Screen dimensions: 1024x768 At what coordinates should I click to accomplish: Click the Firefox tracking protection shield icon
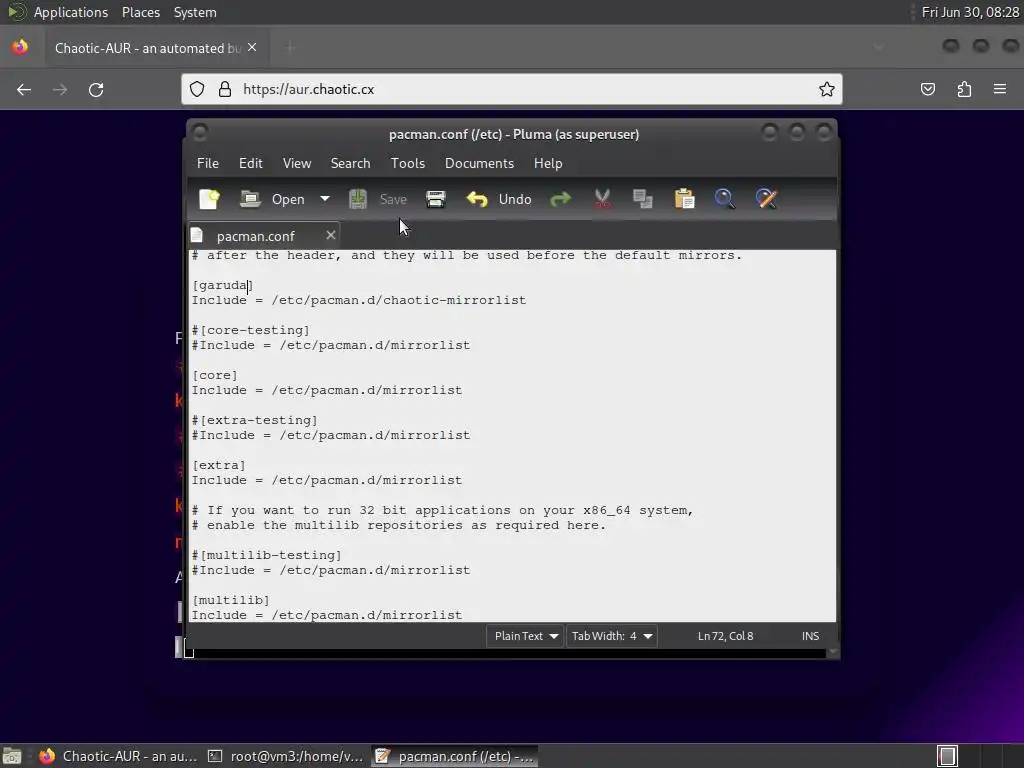pos(197,89)
